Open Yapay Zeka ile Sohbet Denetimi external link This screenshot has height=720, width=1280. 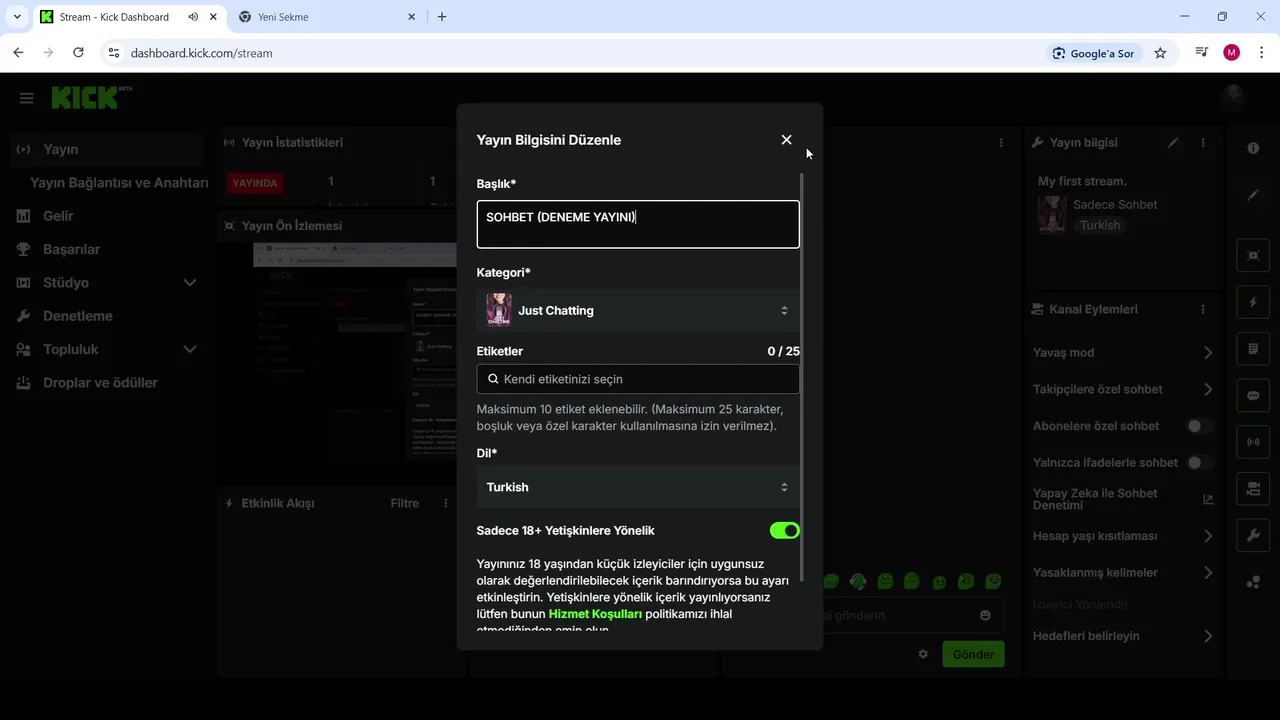coord(1208,499)
